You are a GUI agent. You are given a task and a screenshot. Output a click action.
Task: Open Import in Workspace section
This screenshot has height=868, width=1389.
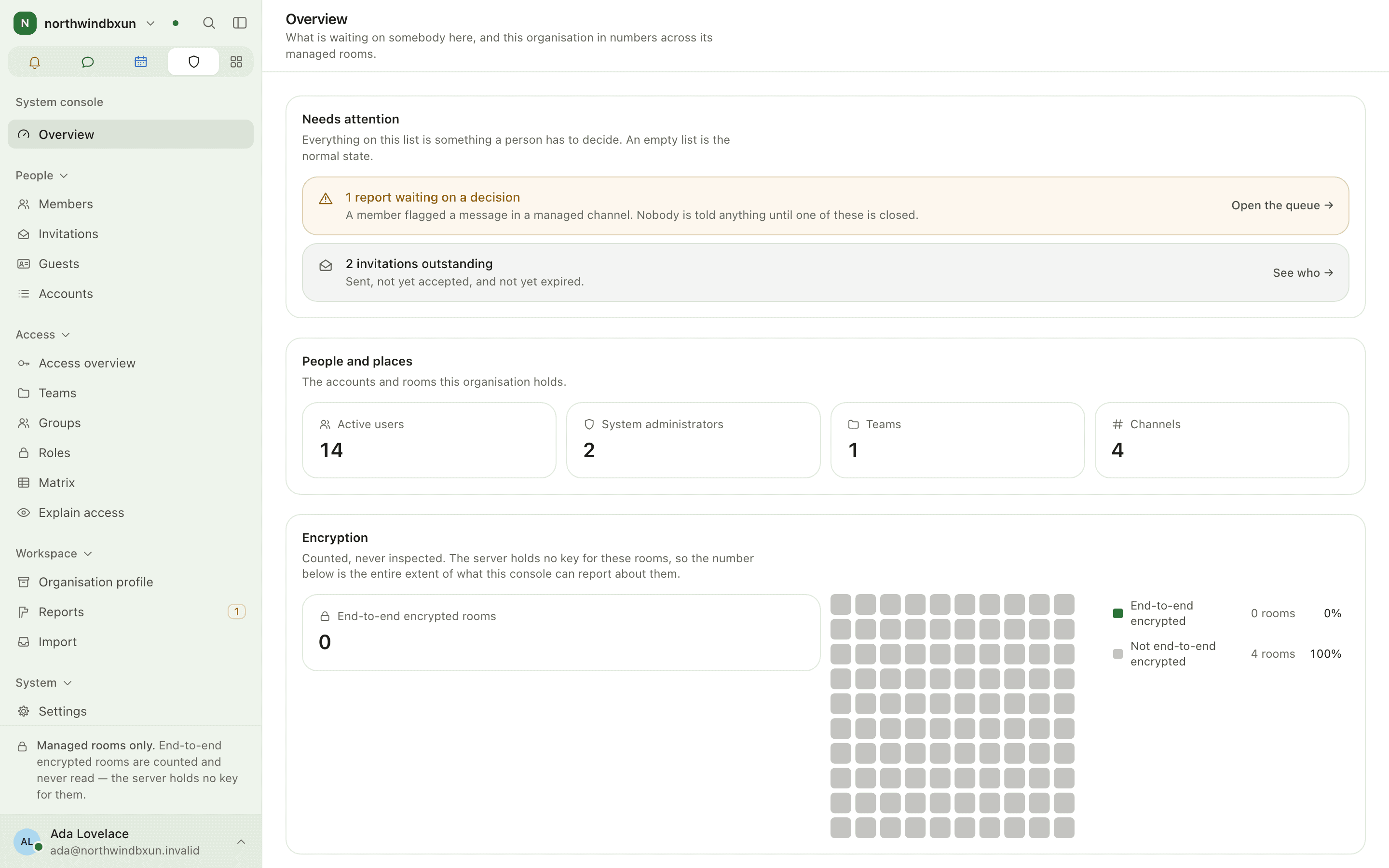click(131, 642)
